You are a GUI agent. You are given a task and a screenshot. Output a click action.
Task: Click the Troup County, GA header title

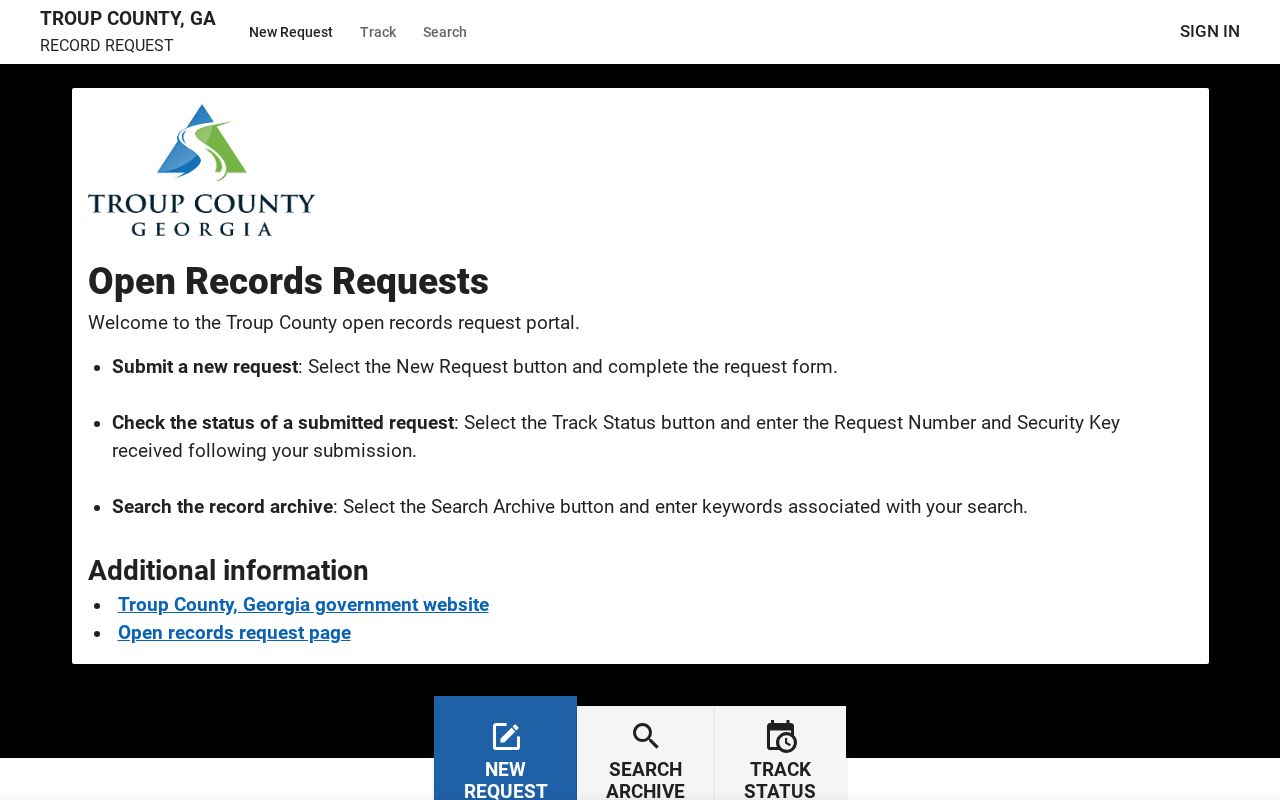128,19
